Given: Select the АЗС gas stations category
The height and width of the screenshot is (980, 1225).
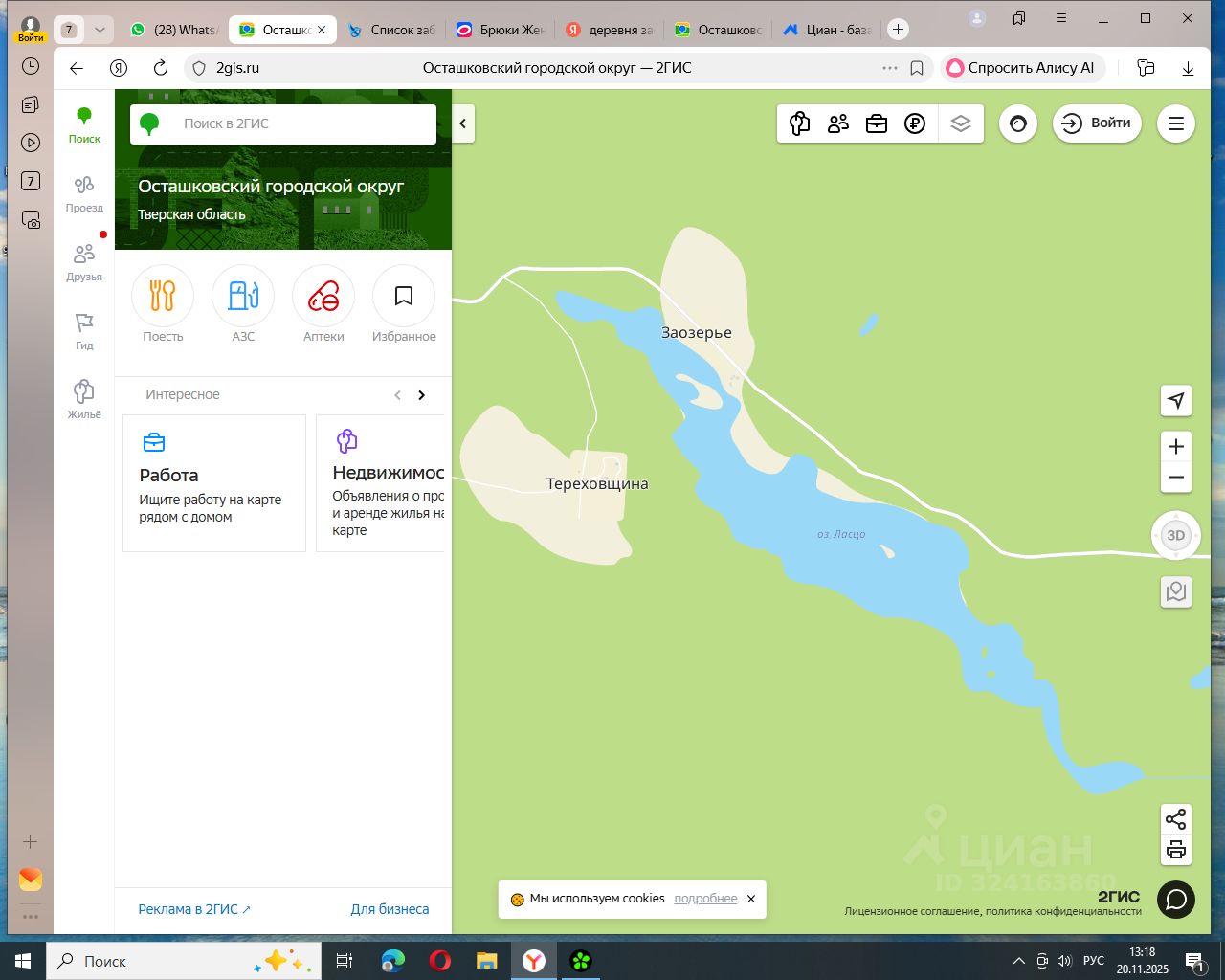Looking at the screenshot, I should 243,304.
